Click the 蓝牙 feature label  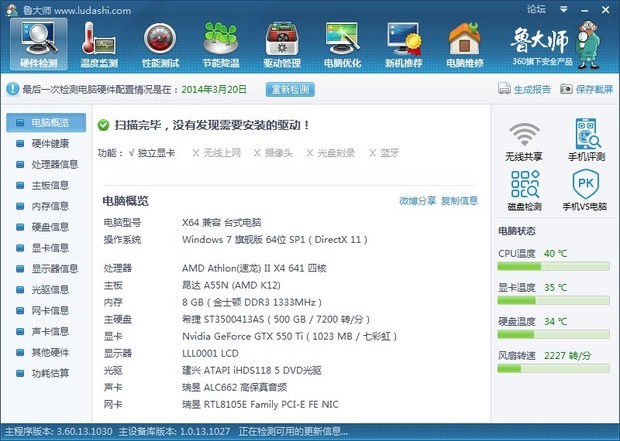389,153
